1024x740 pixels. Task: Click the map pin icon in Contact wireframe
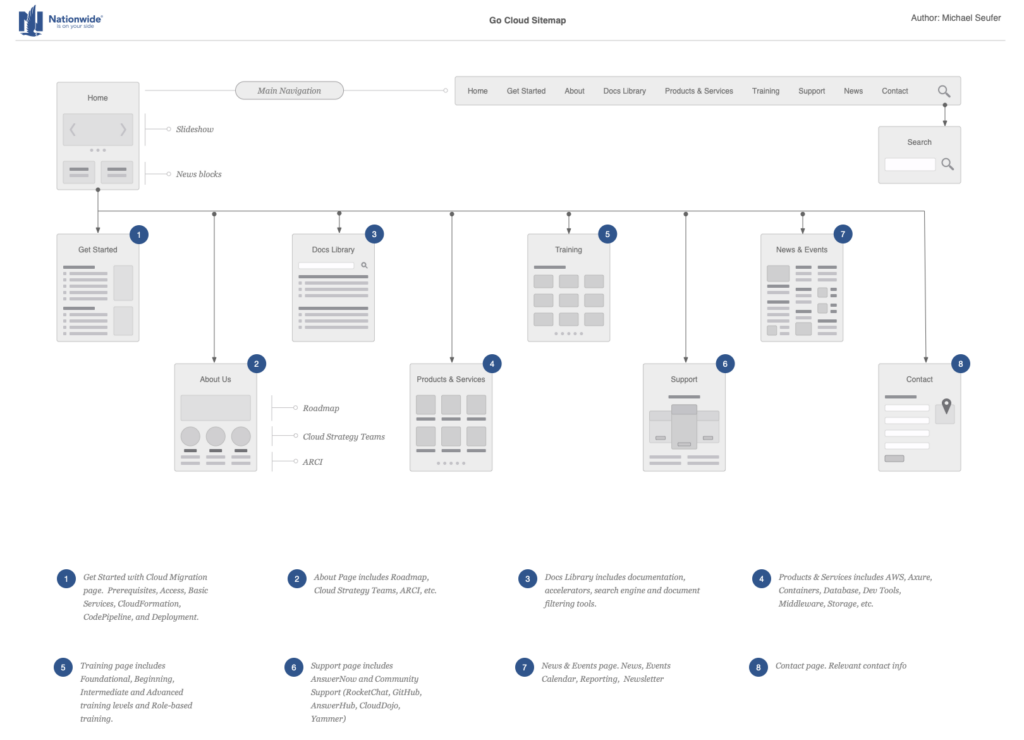946,406
